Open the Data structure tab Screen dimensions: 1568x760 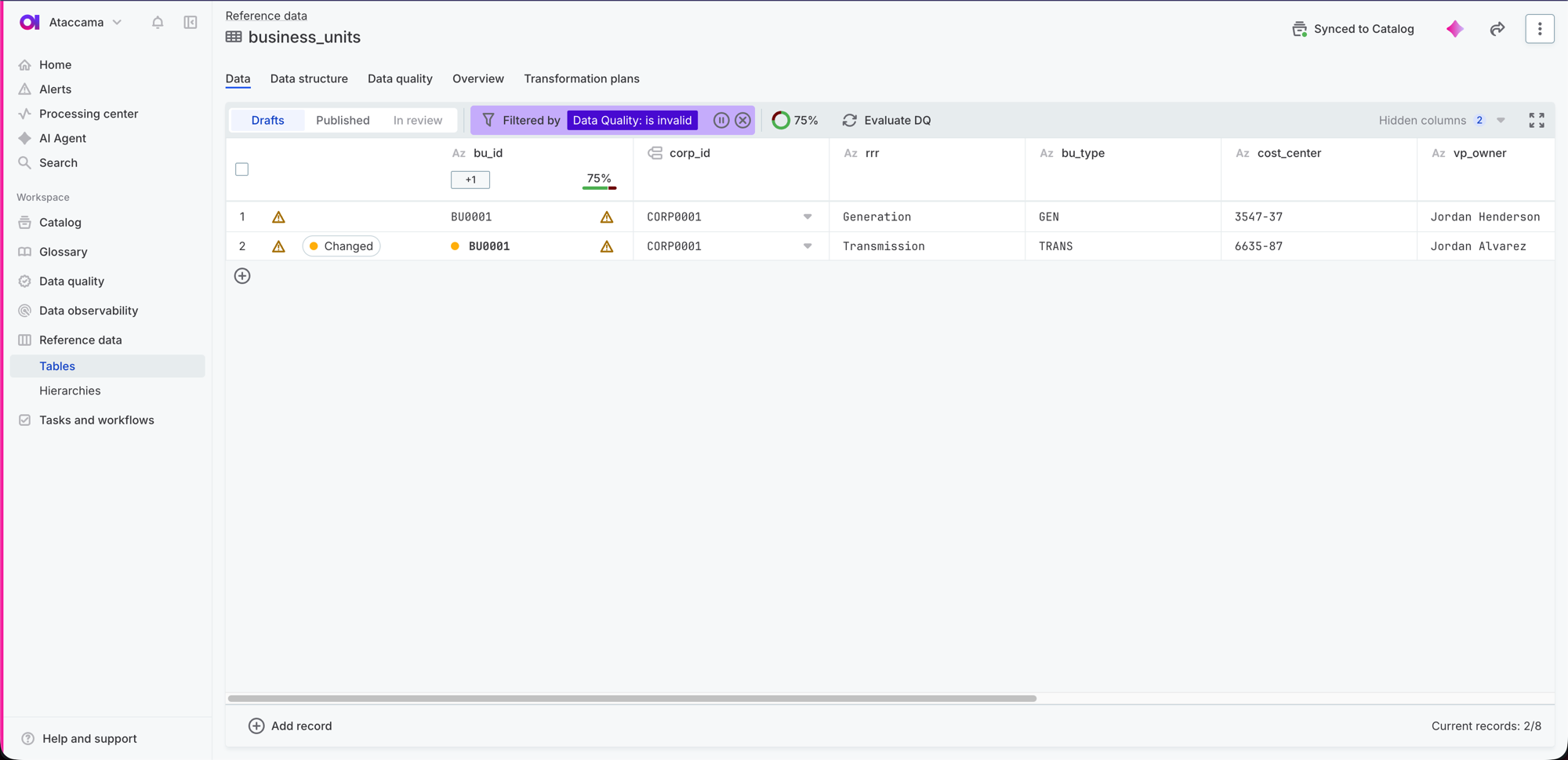tap(309, 78)
